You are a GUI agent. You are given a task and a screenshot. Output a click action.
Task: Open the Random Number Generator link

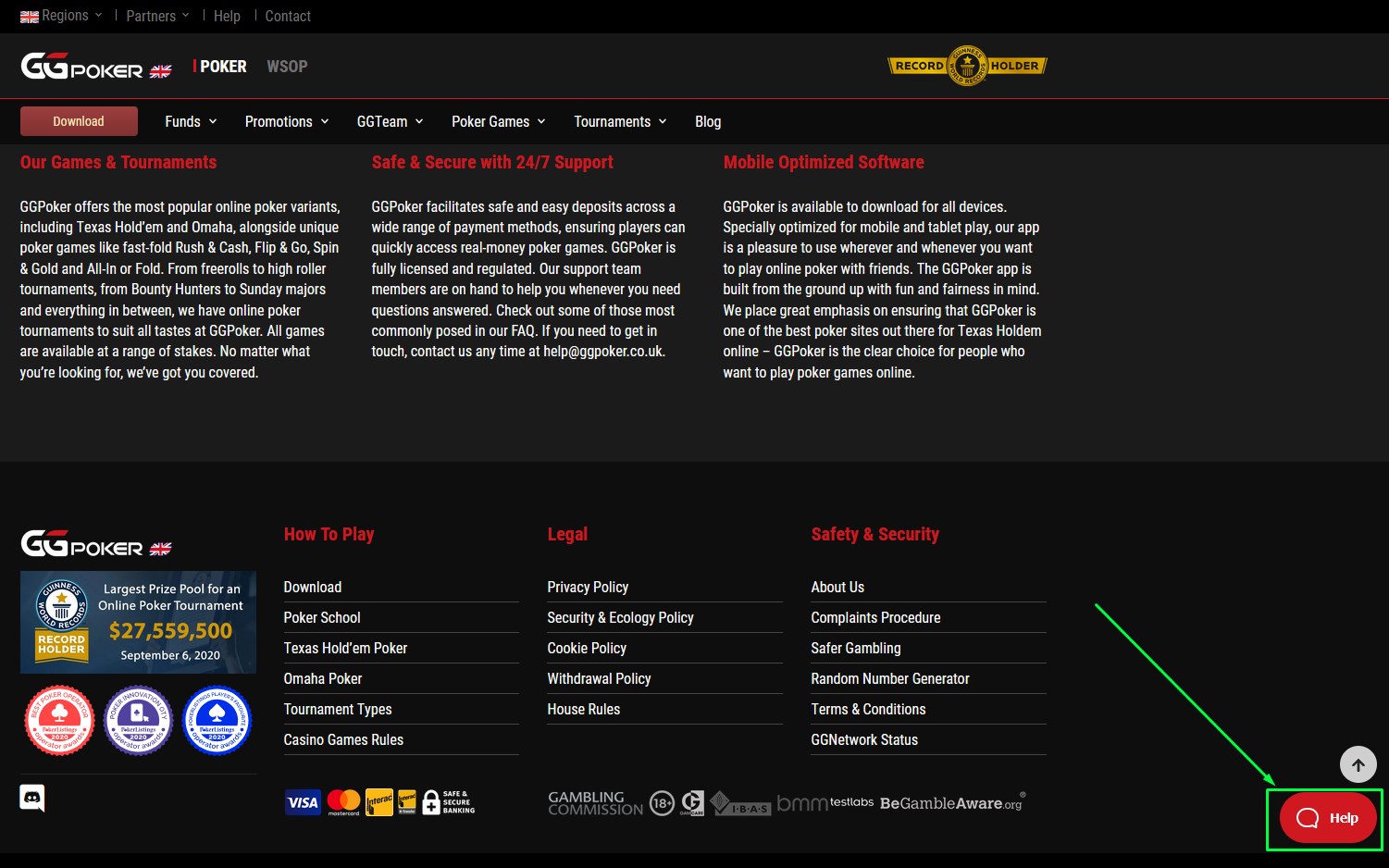(x=890, y=678)
